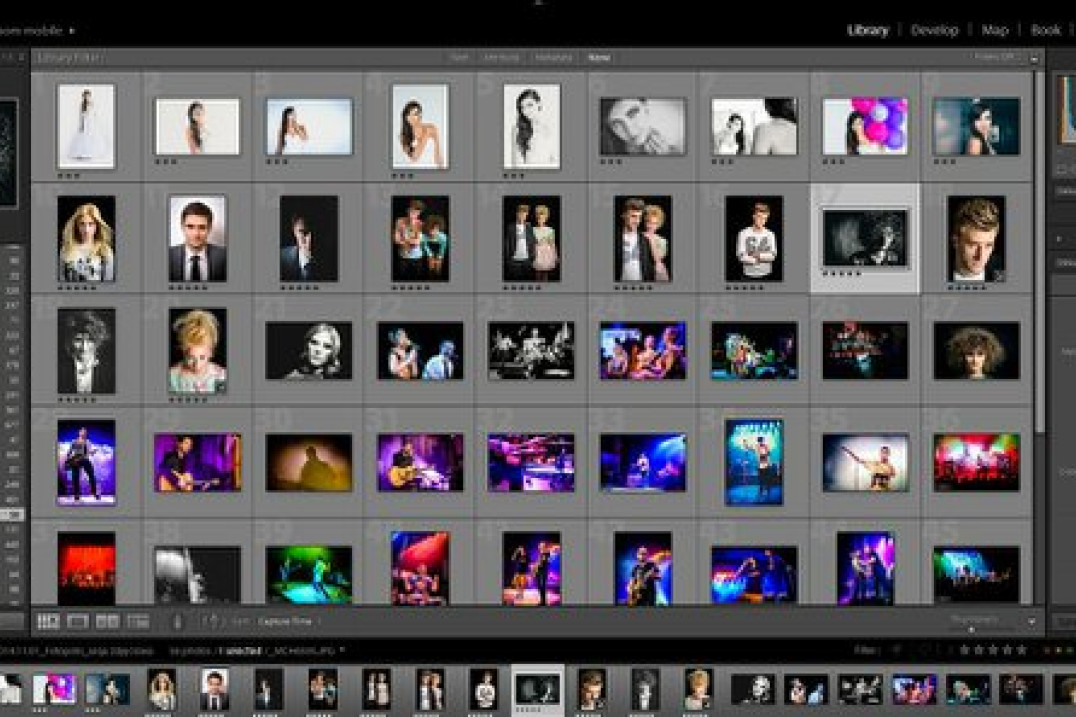Screen dimensions: 1076x717
Task: Select the Attribute filter option
Action: tap(505, 58)
